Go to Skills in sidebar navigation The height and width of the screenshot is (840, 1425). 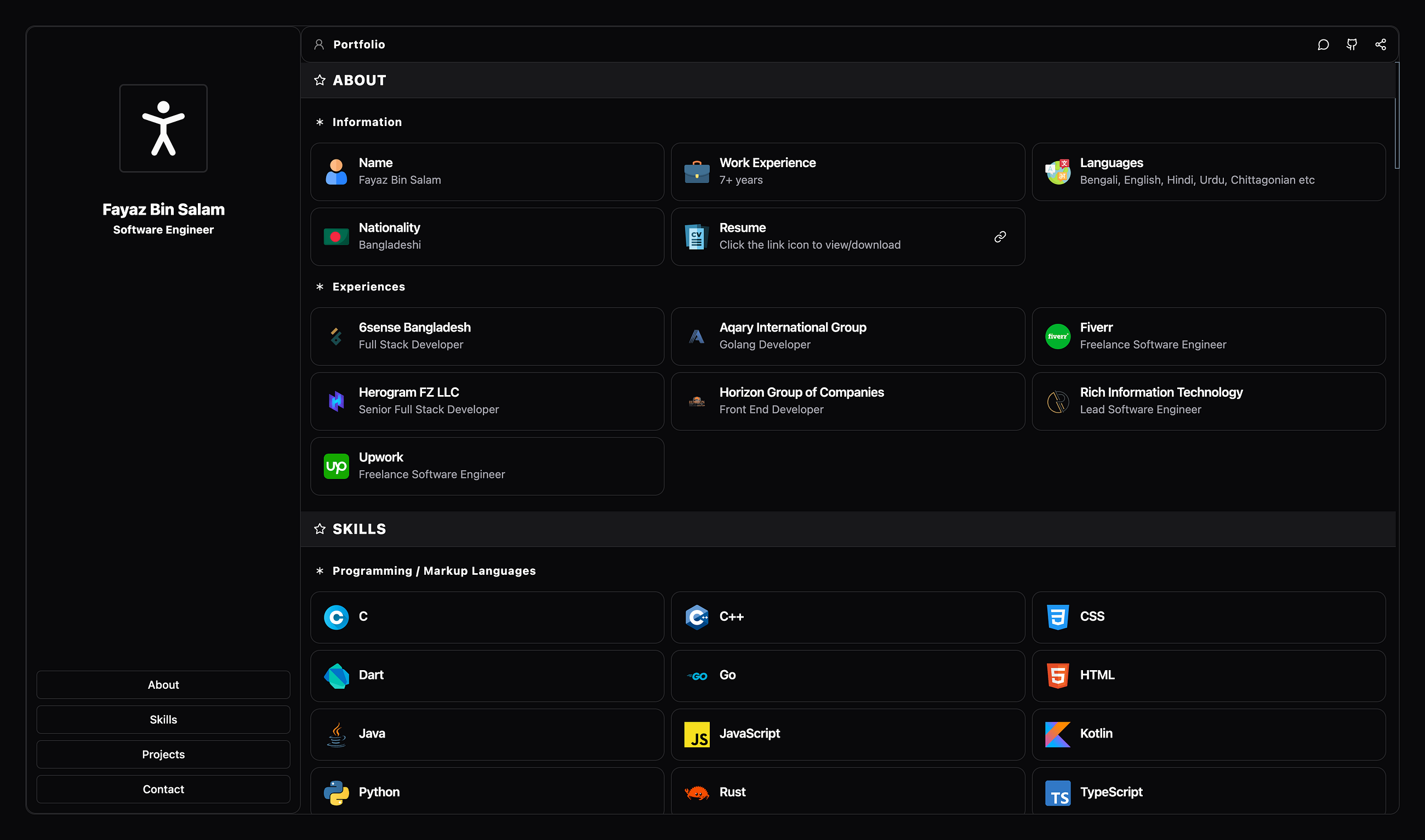pyautogui.click(x=163, y=719)
